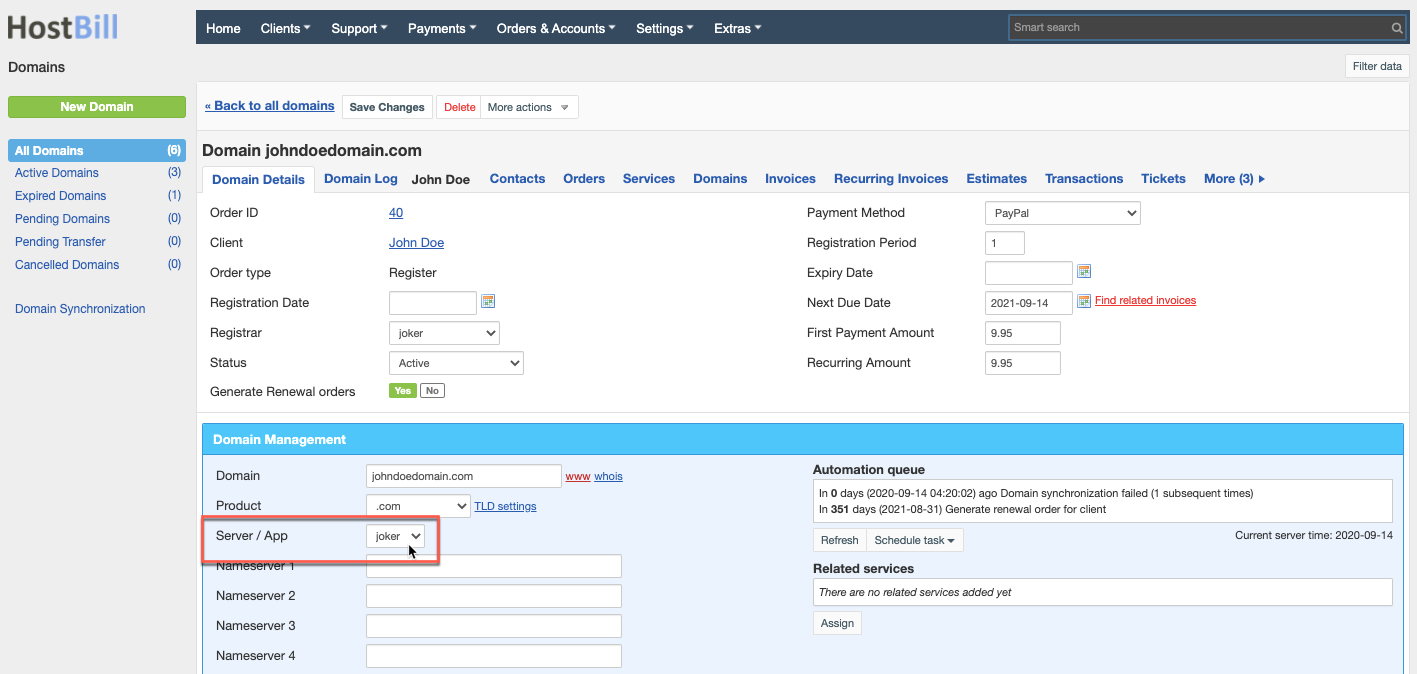The image size is (1417, 674).
Task: Set Generate Renewal orders to Yes
Action: [402, 390]
